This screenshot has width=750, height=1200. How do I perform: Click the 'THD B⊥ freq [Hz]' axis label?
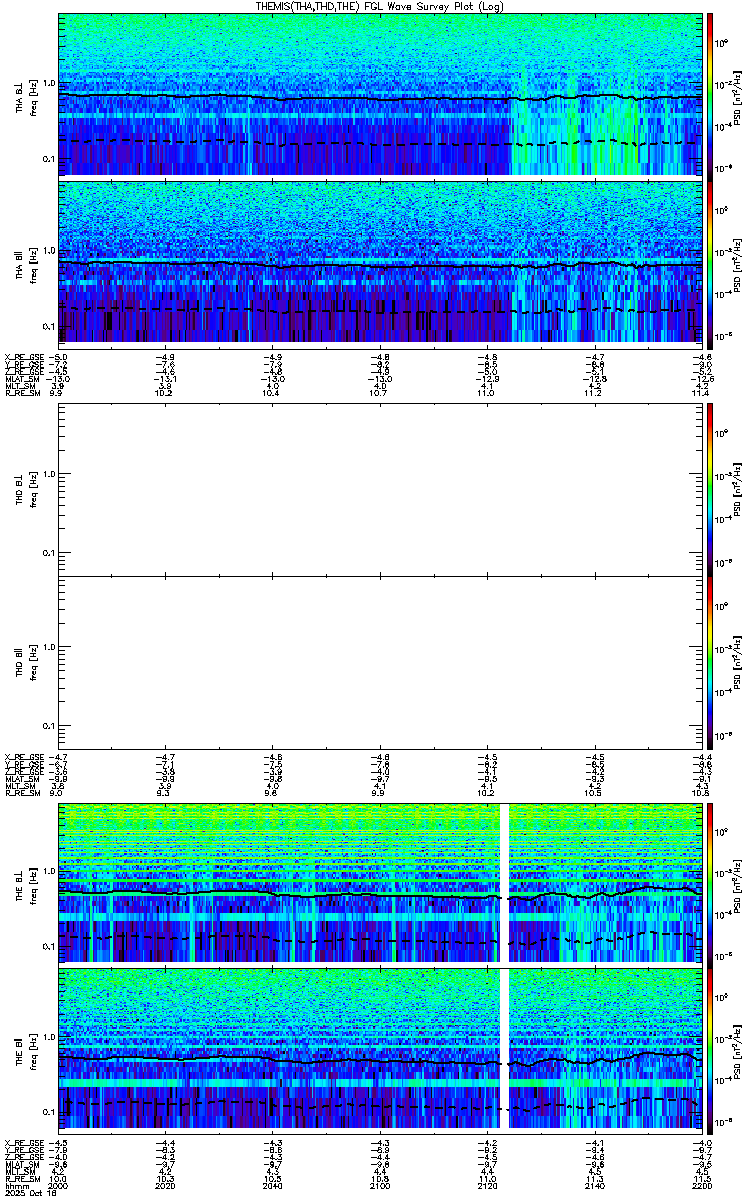click(26, 488)
